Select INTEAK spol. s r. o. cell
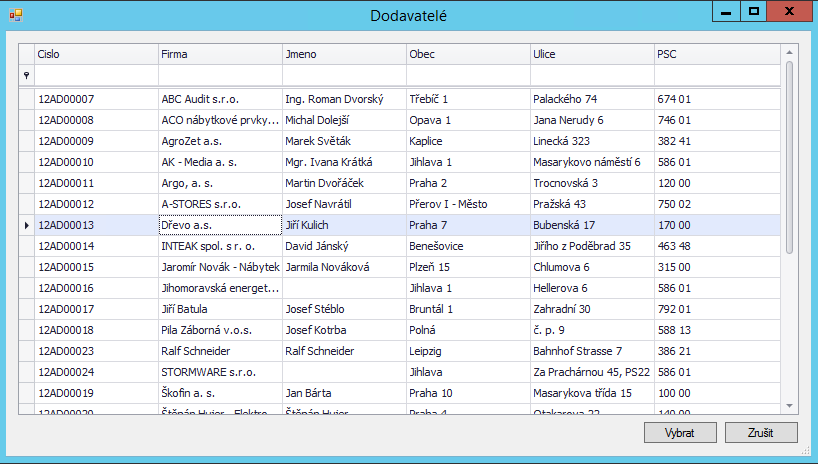The width and height of the screenshot is (818, 464). tap(220, 246)
